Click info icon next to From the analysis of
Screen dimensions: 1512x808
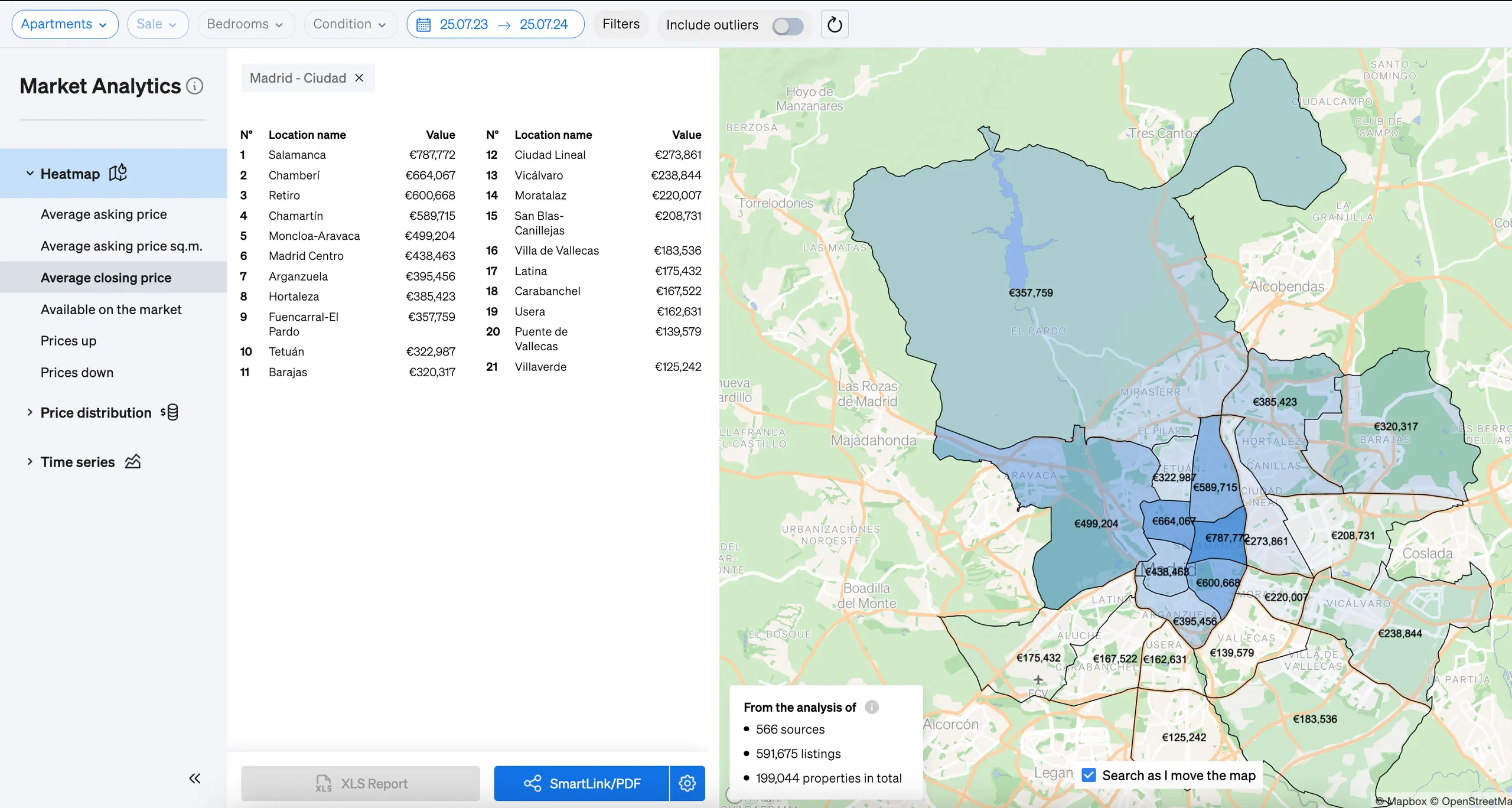(x=872, y=707)
